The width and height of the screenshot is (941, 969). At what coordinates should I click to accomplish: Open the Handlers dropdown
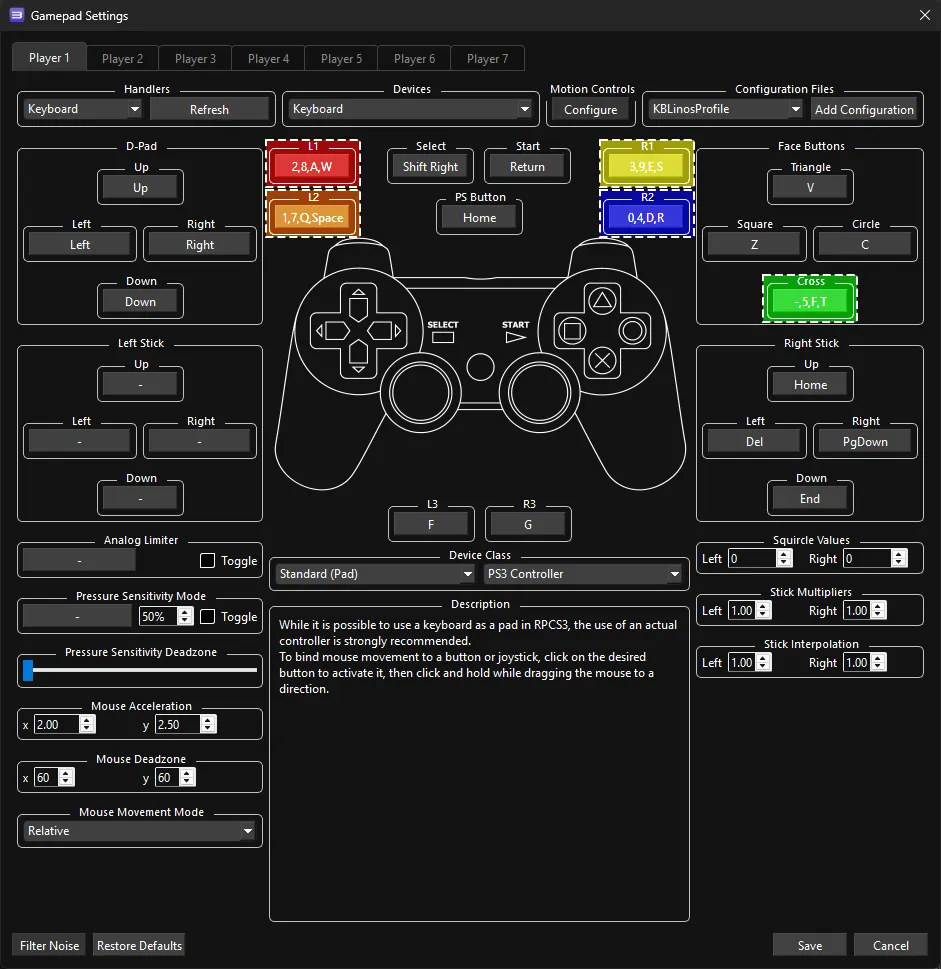pyautogui.click(x=82, y=109)
